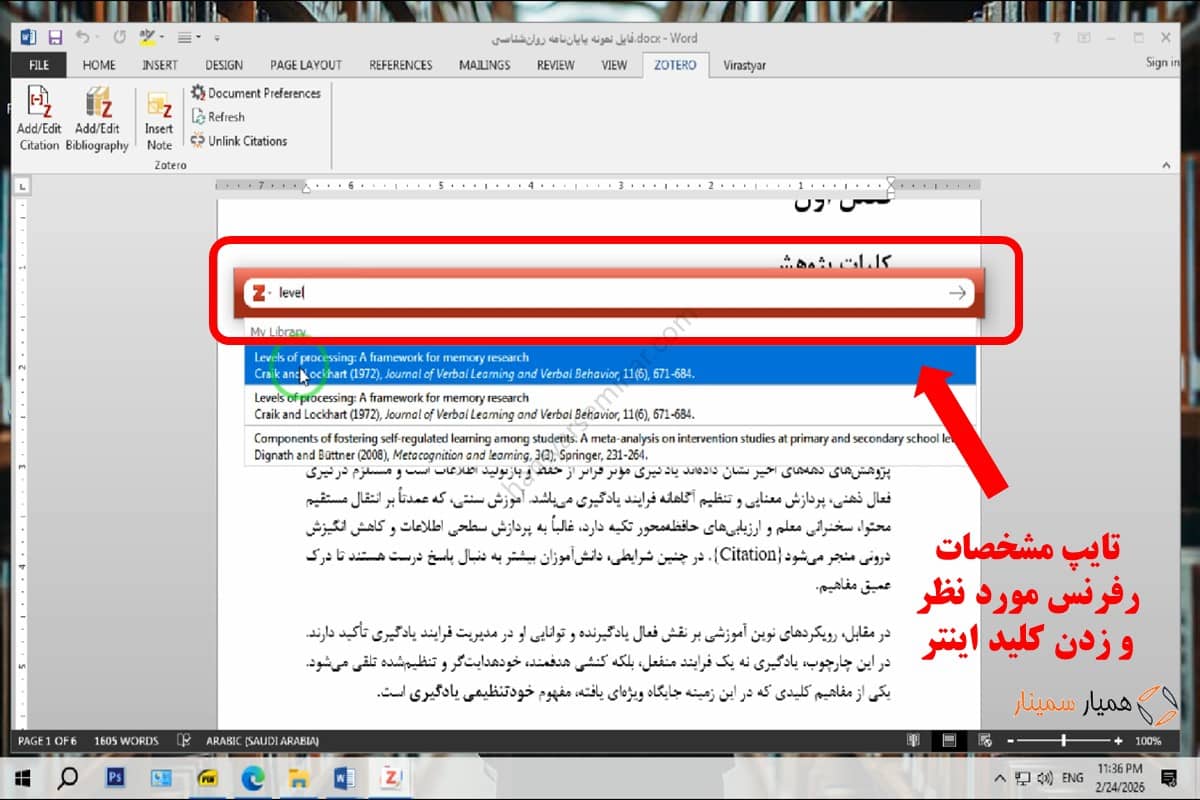1200x800 pixels.
Task: Collapse the ribbon with the caret
Action: click(1165, 165)
